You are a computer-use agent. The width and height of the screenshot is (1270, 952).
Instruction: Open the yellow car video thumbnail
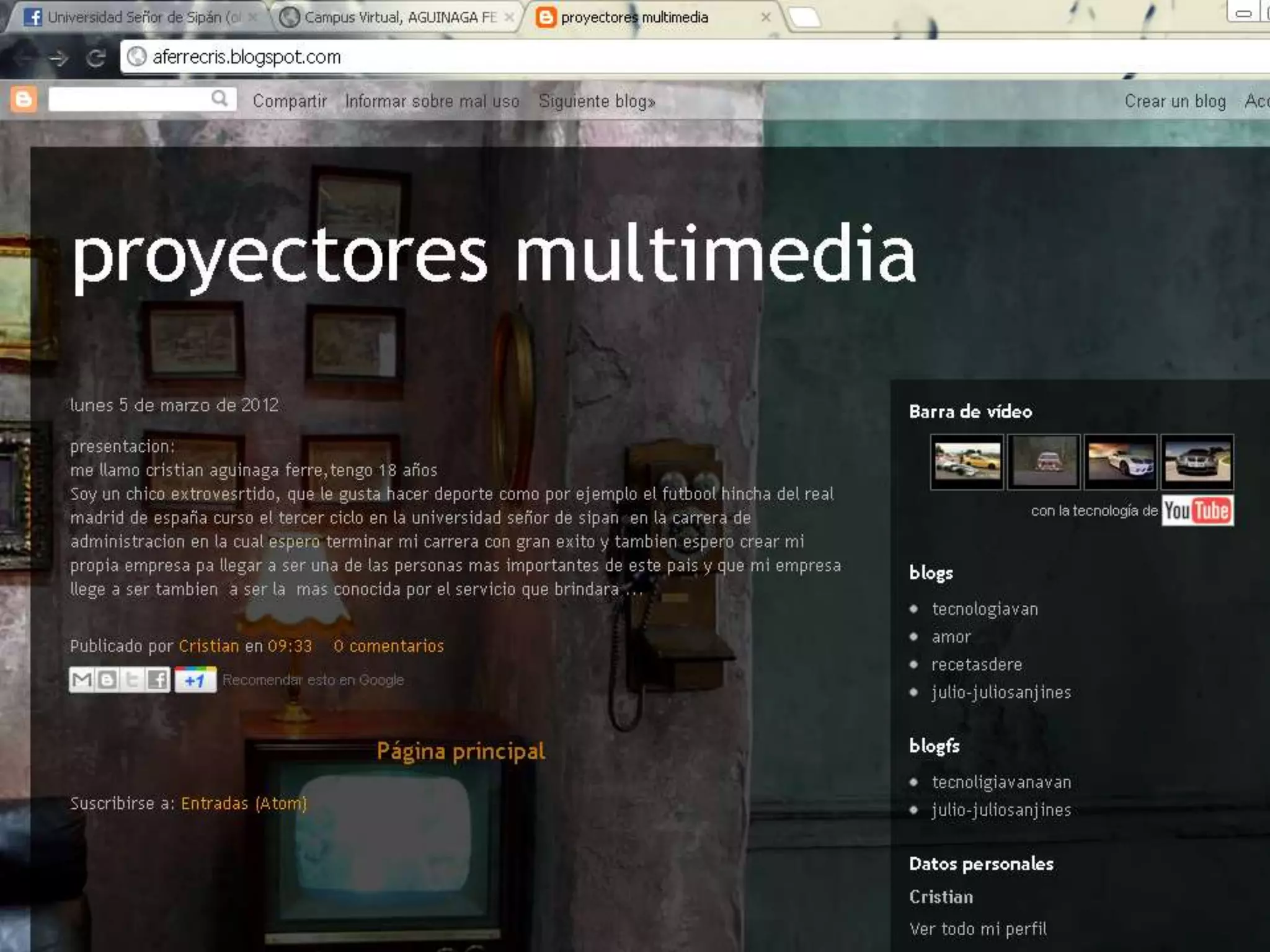tap(967, 462)
